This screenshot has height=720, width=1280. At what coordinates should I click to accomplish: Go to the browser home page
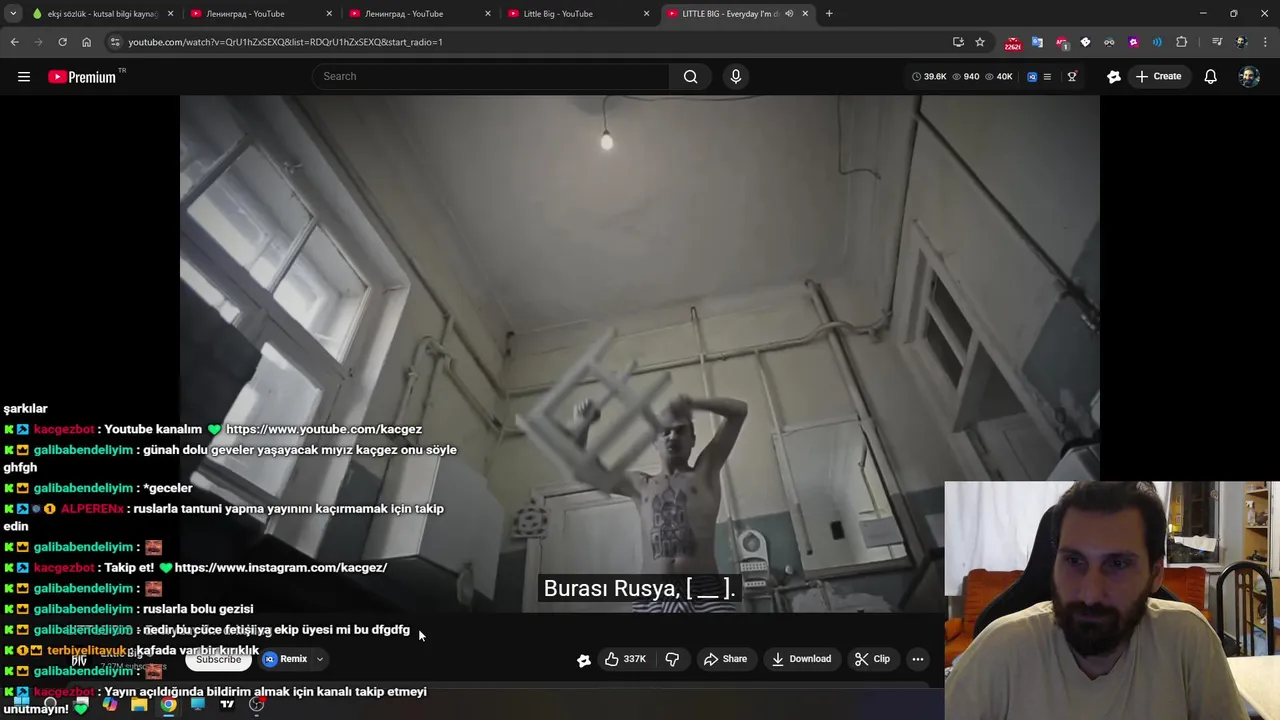coord(86,42)
